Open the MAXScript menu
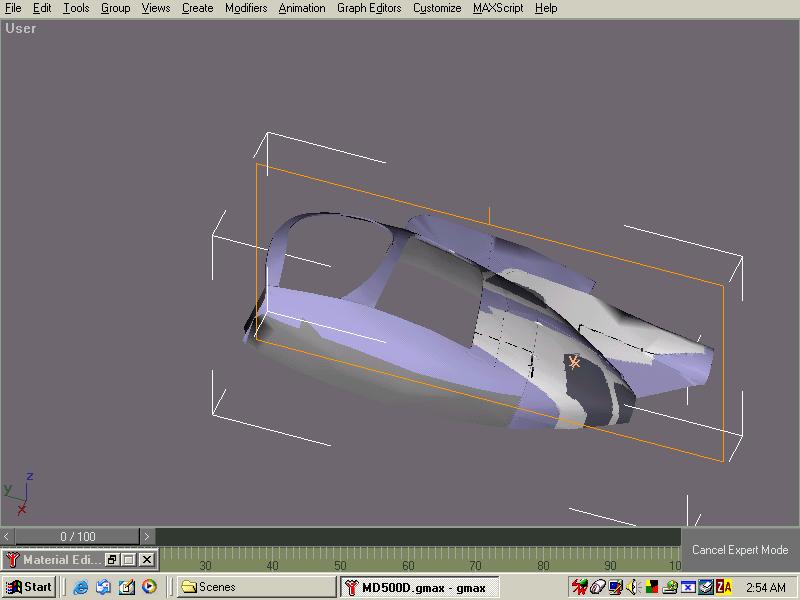This screenshot has width=800, height=600. 497,8
